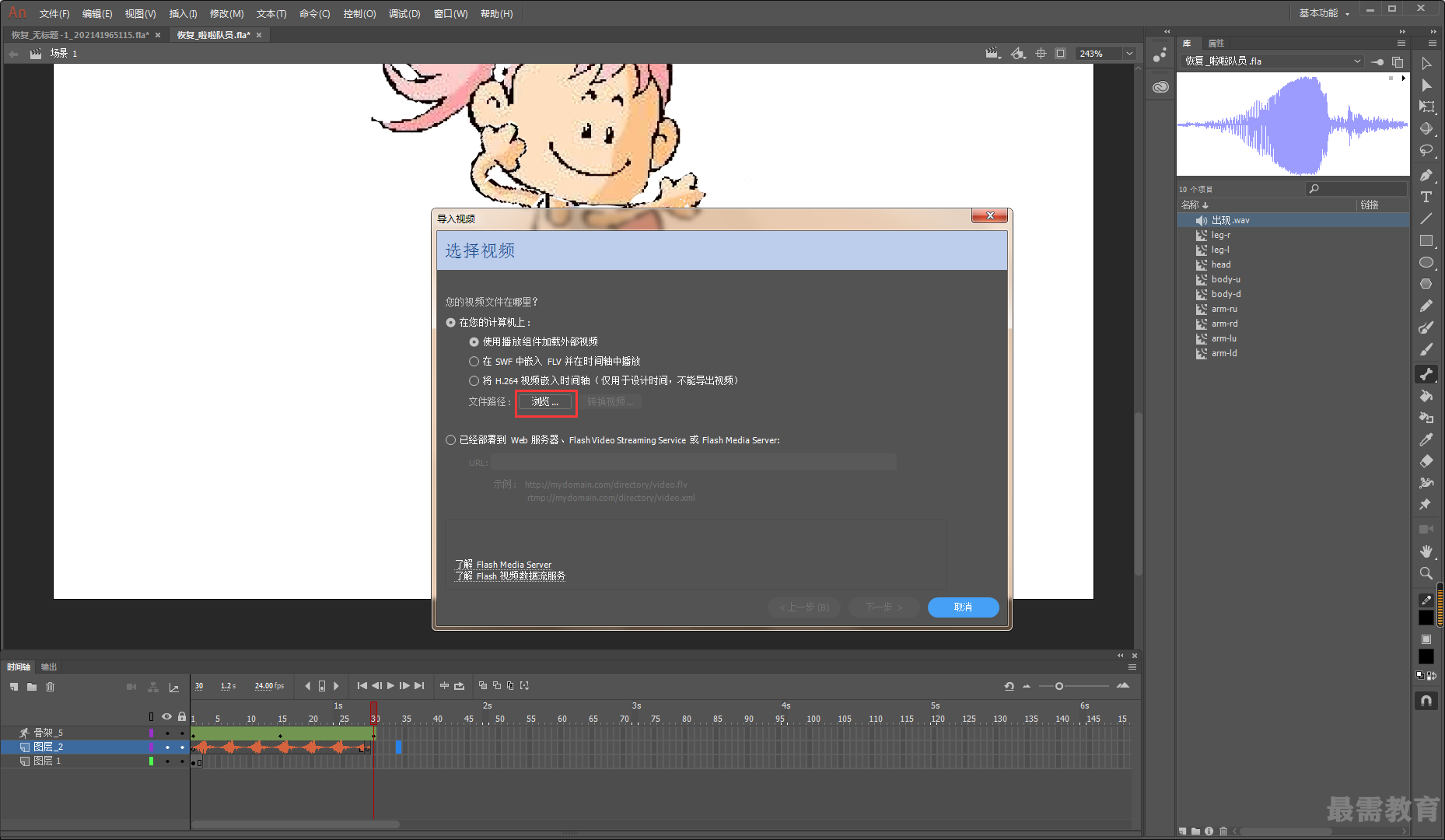Select the Subselection tool
Image resolution: width=1445 pixels, height=840 pixels.
(1426, 86)
